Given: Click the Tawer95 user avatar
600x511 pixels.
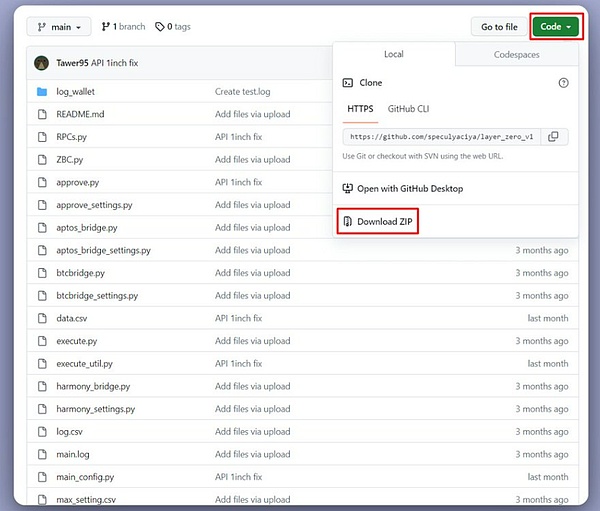Looking at the screenshot, I should tap(42, 62).
